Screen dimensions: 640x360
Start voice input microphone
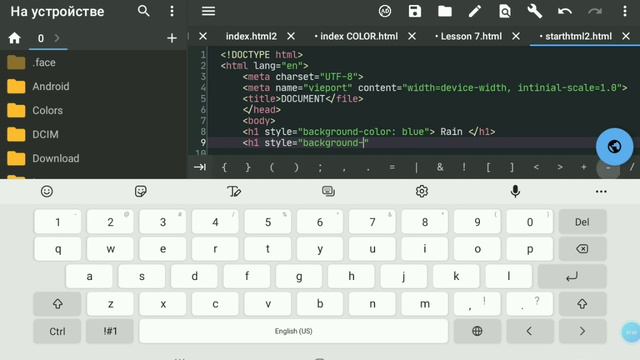[515, 191]
